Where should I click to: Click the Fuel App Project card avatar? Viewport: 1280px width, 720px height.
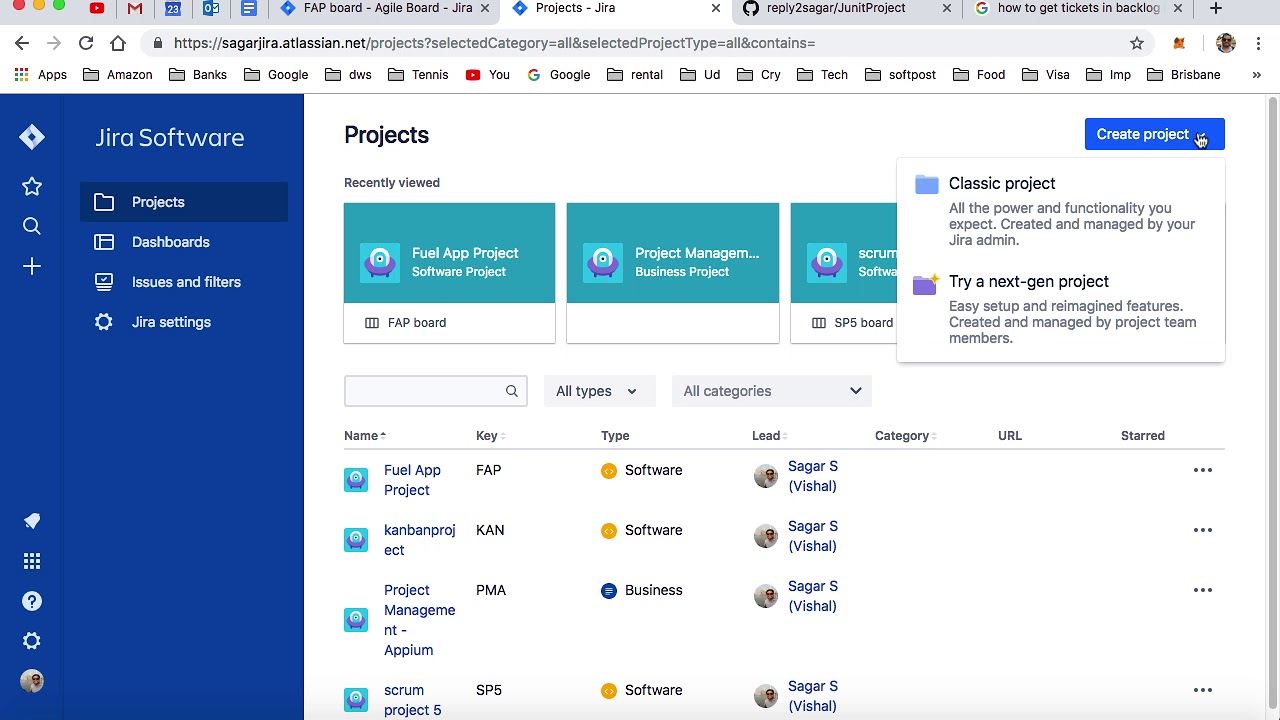[x=380, y=262]
